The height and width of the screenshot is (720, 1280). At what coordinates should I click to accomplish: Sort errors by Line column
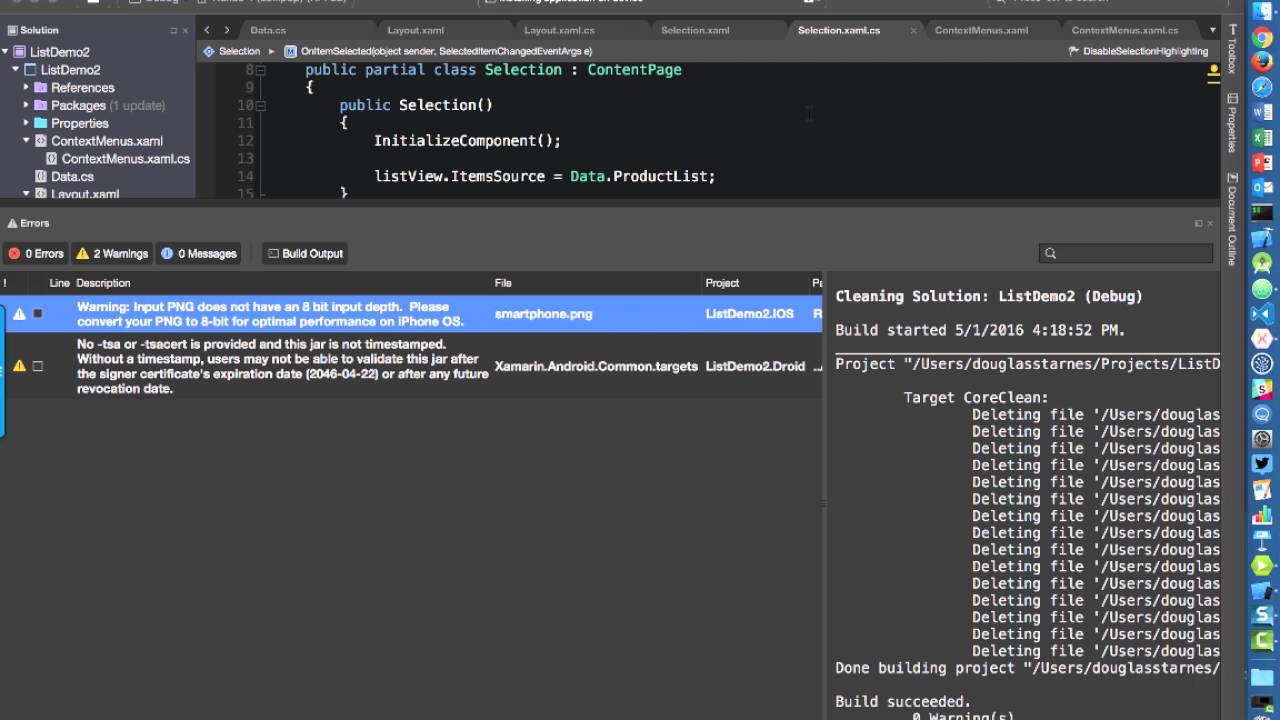coord(59,283)
